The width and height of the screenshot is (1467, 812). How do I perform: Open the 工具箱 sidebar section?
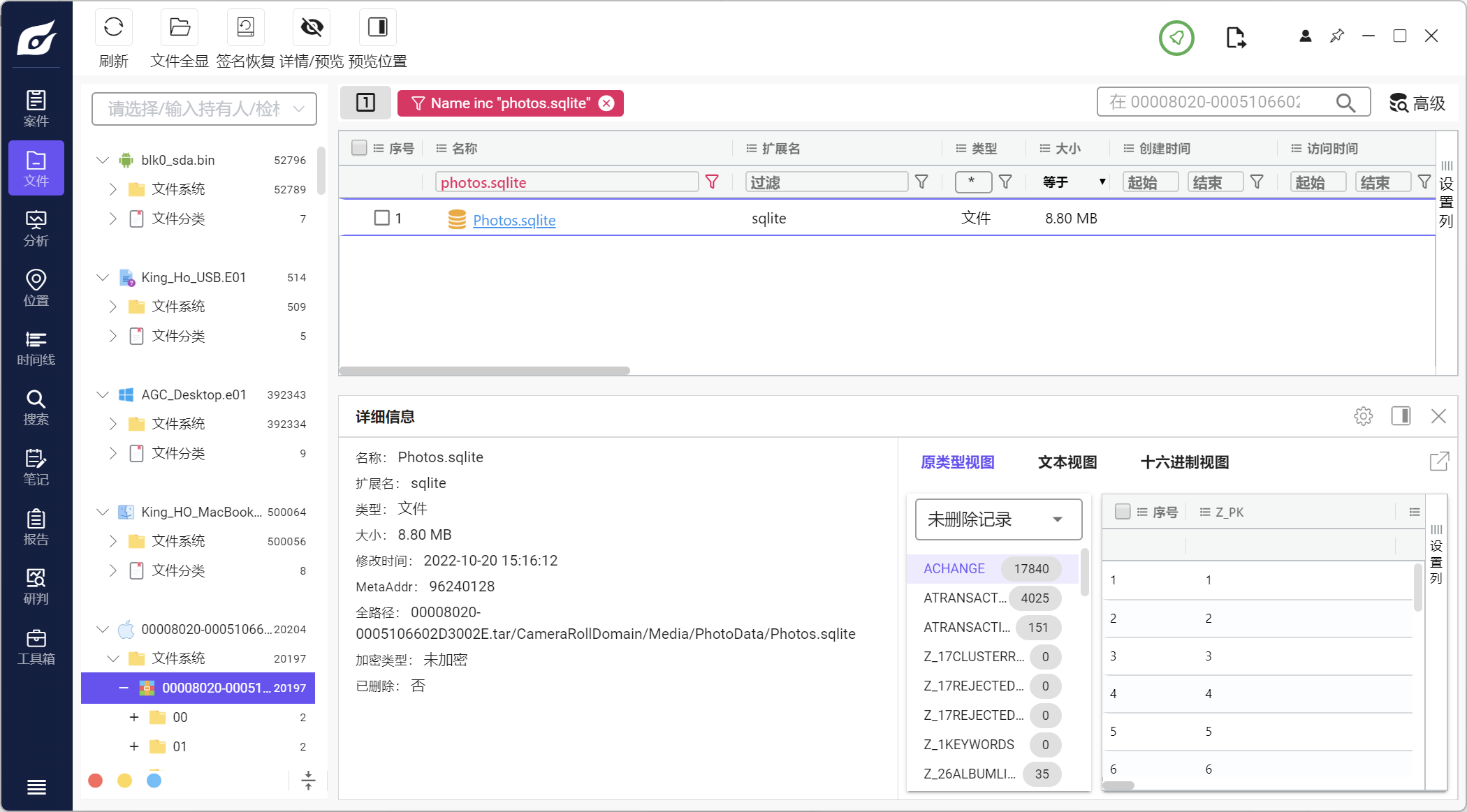click(36, 647)
